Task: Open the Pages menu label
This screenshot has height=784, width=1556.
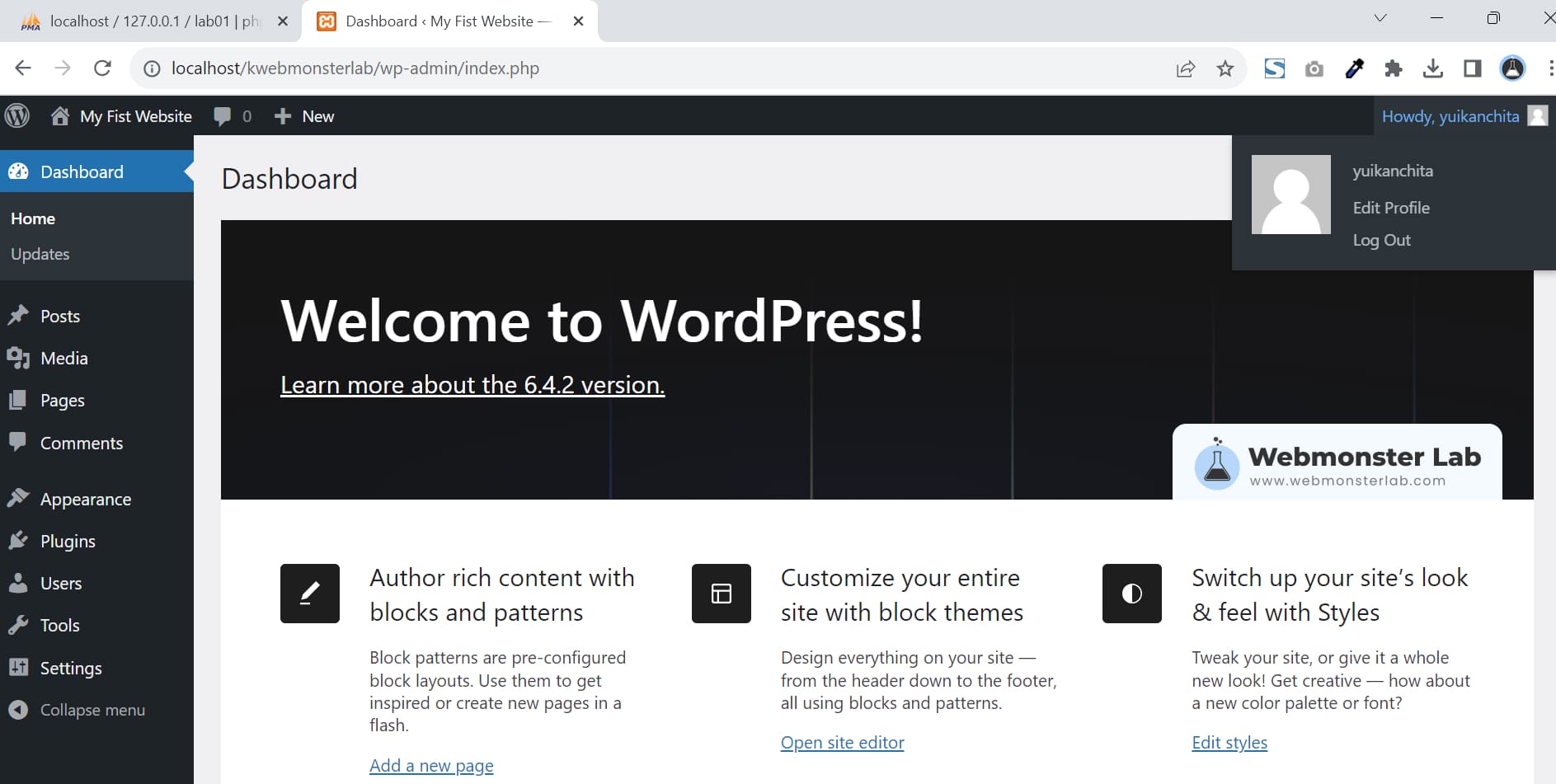Action: [63, 400]
